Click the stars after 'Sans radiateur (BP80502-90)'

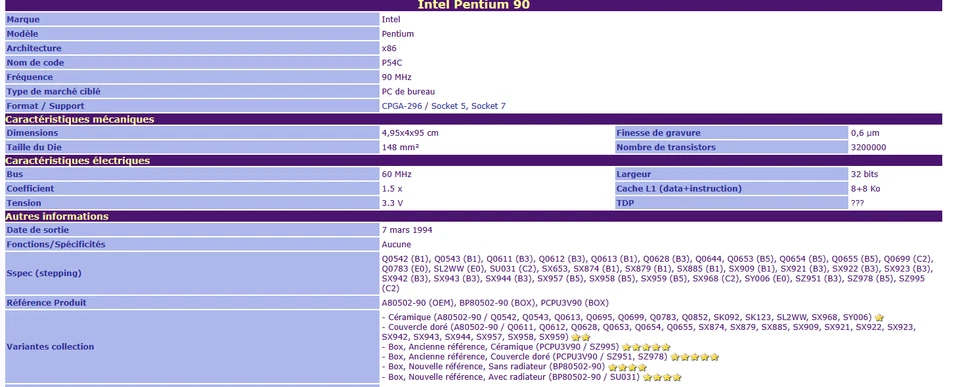point(627,367)
